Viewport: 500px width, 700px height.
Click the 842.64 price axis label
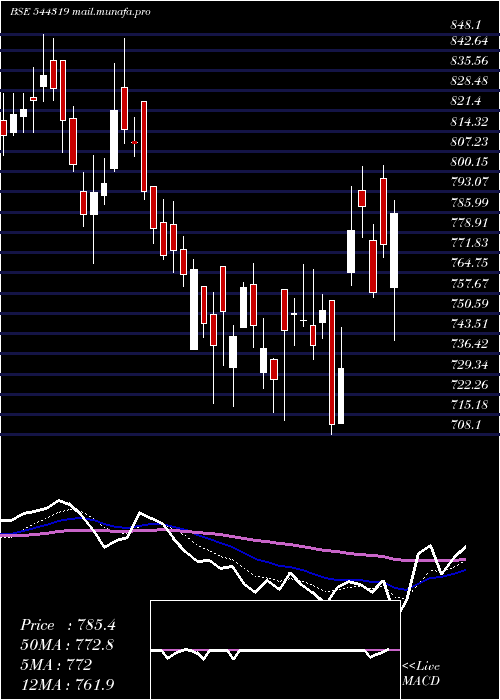(x=468, y=42)
